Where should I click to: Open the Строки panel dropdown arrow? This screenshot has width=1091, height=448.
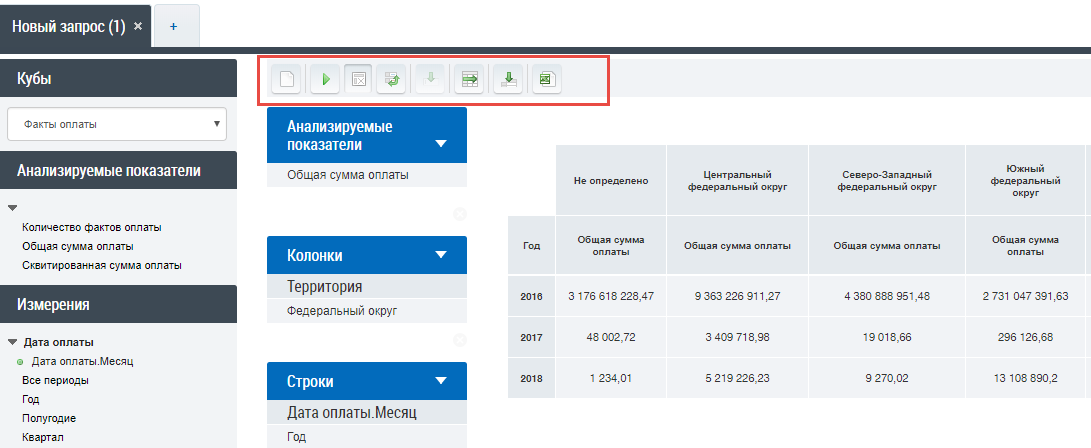(x=441, y=381)
